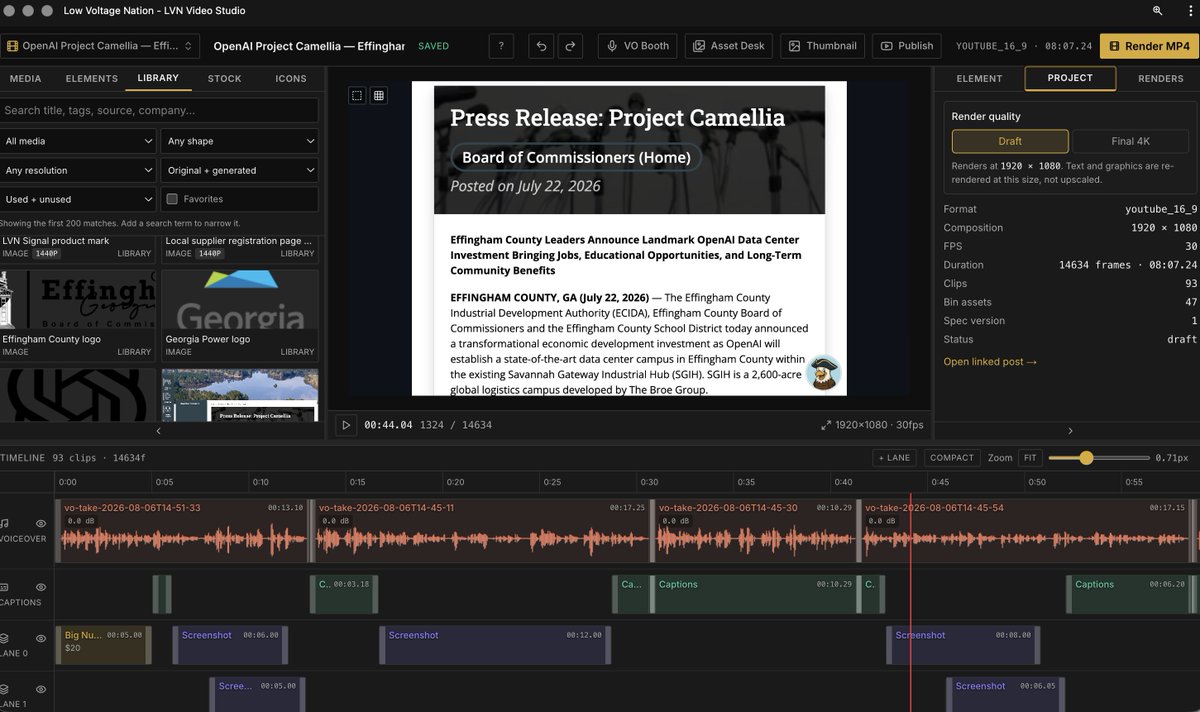This screenshot has width=1200, height=712.
Task: Open the help question mark button
Action: pyautogui.click(x=501, y=46)
